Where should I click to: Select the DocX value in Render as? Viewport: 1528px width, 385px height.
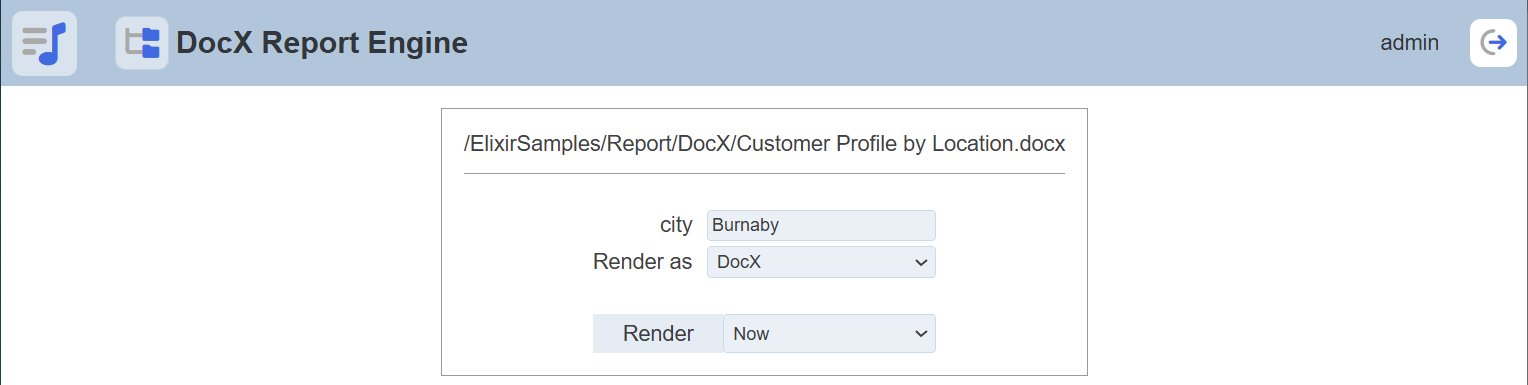click(739, 262)
